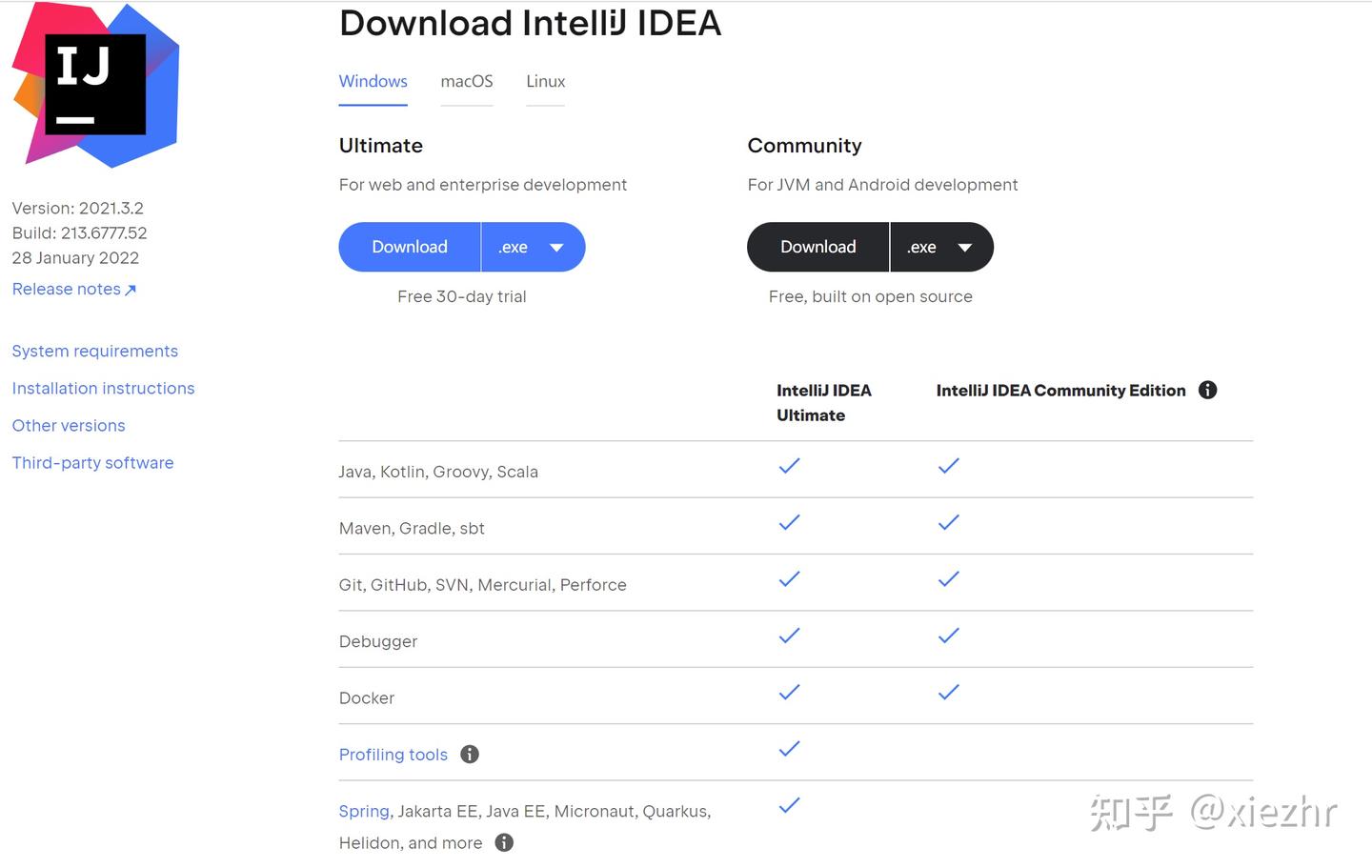Download IntelliJ IDEA Ultimate
The image size is (1372, 868).
pos(410,247)
